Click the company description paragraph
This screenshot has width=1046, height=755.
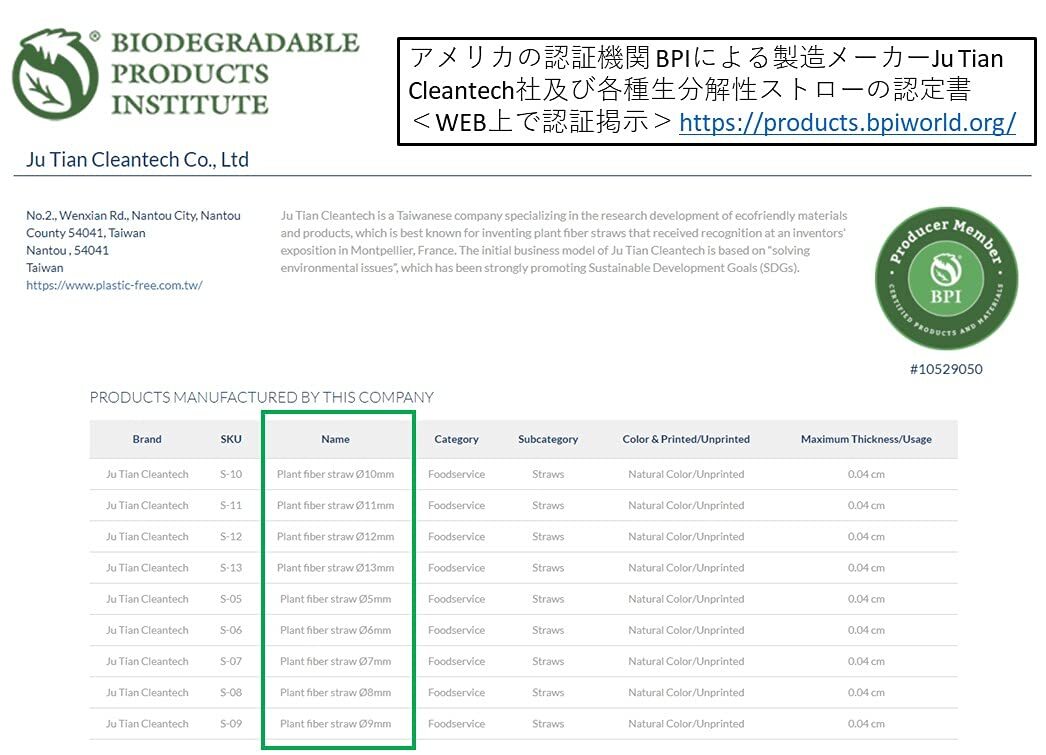tap(564, 241)
